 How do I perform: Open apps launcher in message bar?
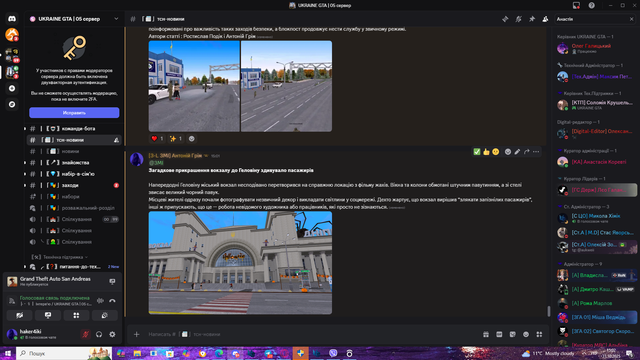click(539, 334)
